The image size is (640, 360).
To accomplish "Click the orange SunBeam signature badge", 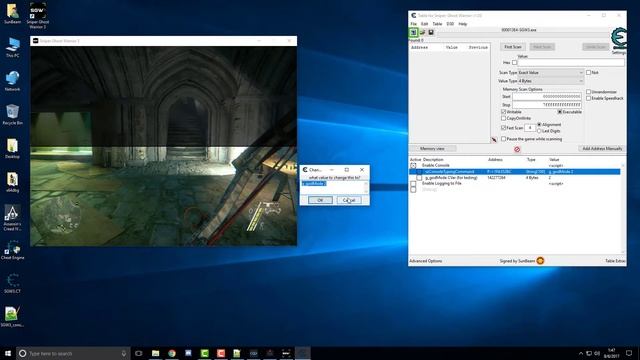I will pyautogui.click(x=540, y=260).
